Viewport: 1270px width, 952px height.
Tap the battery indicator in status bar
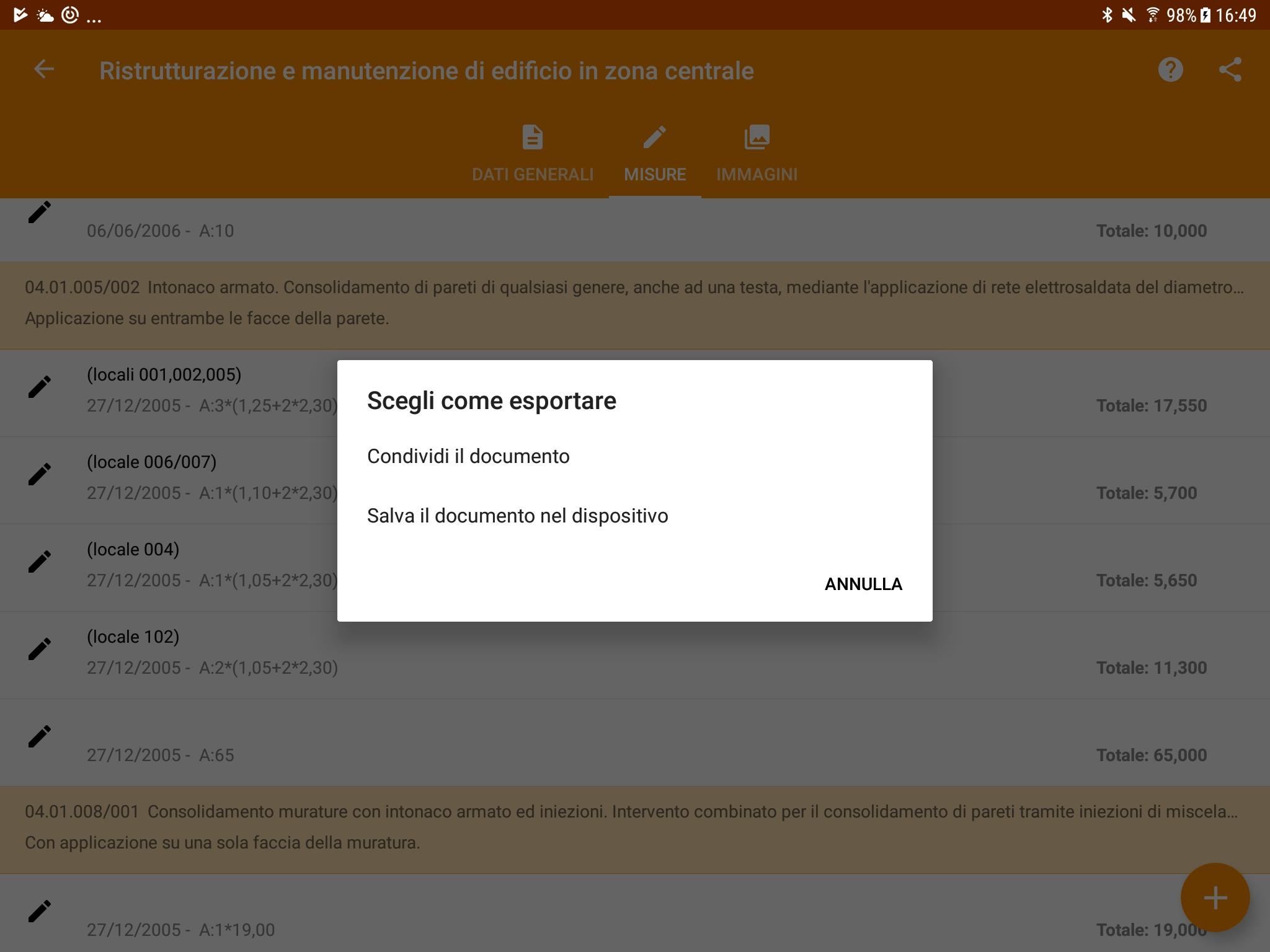click(1205, 15)
